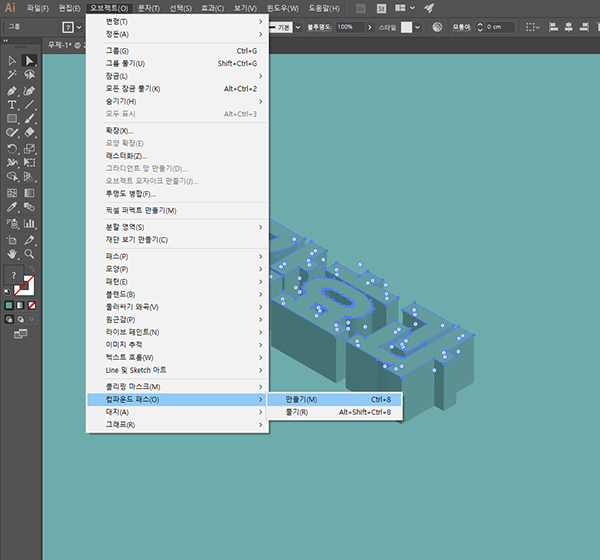600x560 pixels.
Task: Expand 클리핑 마스크(M) submenu
Action: [178, 387]
